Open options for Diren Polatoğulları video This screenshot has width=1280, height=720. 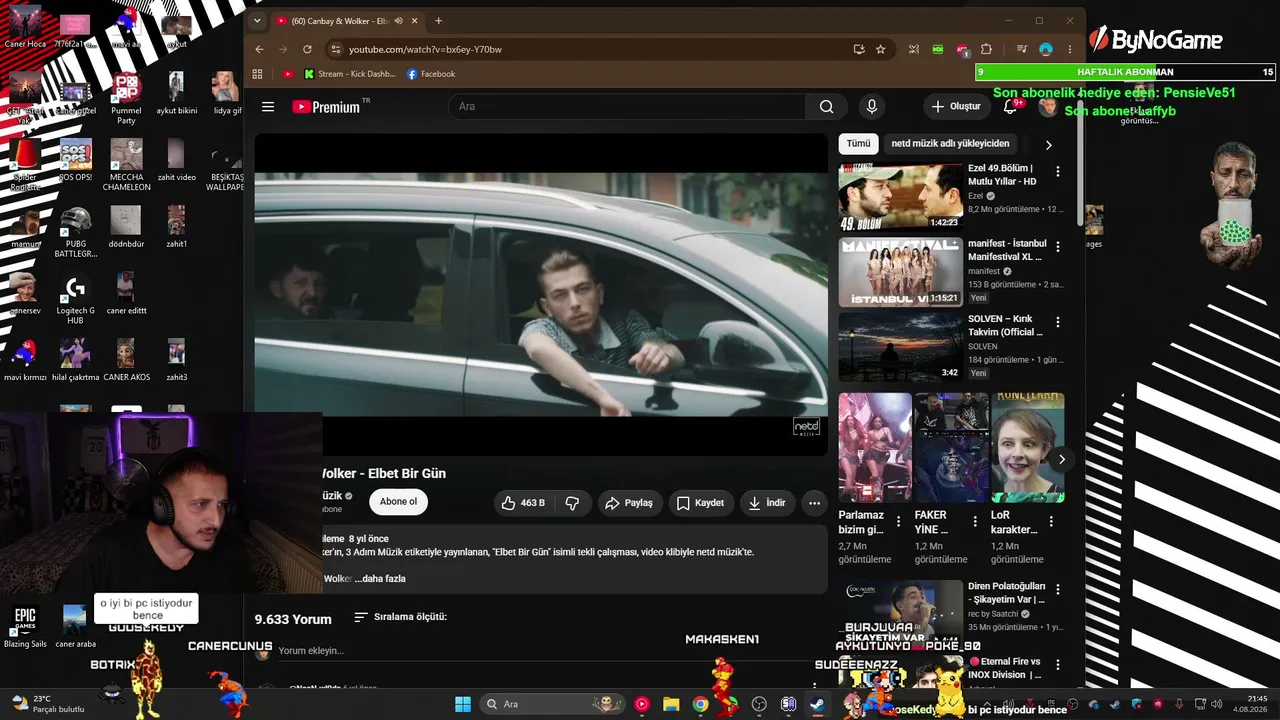tap(1058, 590)
